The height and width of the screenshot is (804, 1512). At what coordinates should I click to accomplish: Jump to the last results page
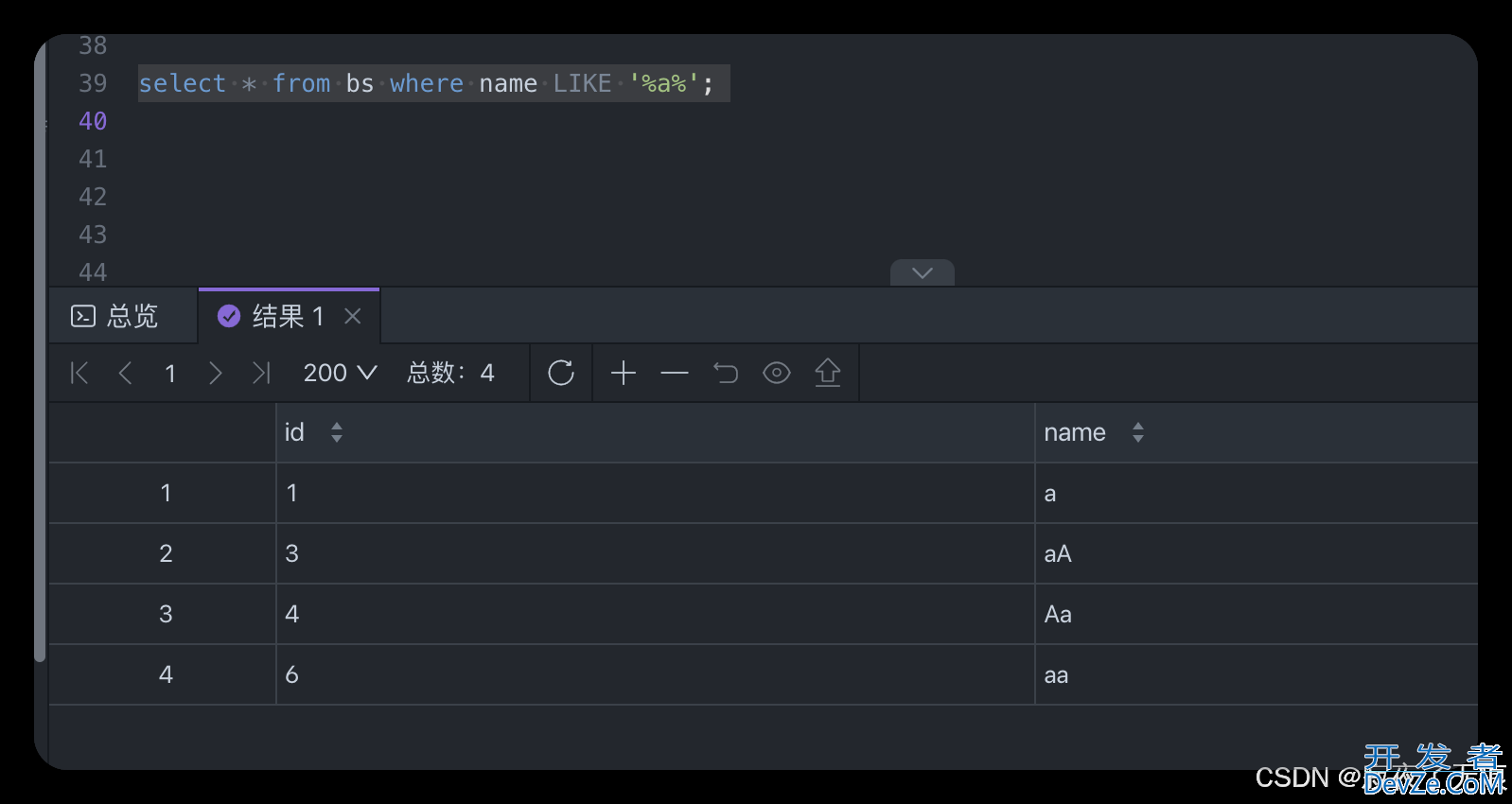pyautogui.click(x=261, y=373)
